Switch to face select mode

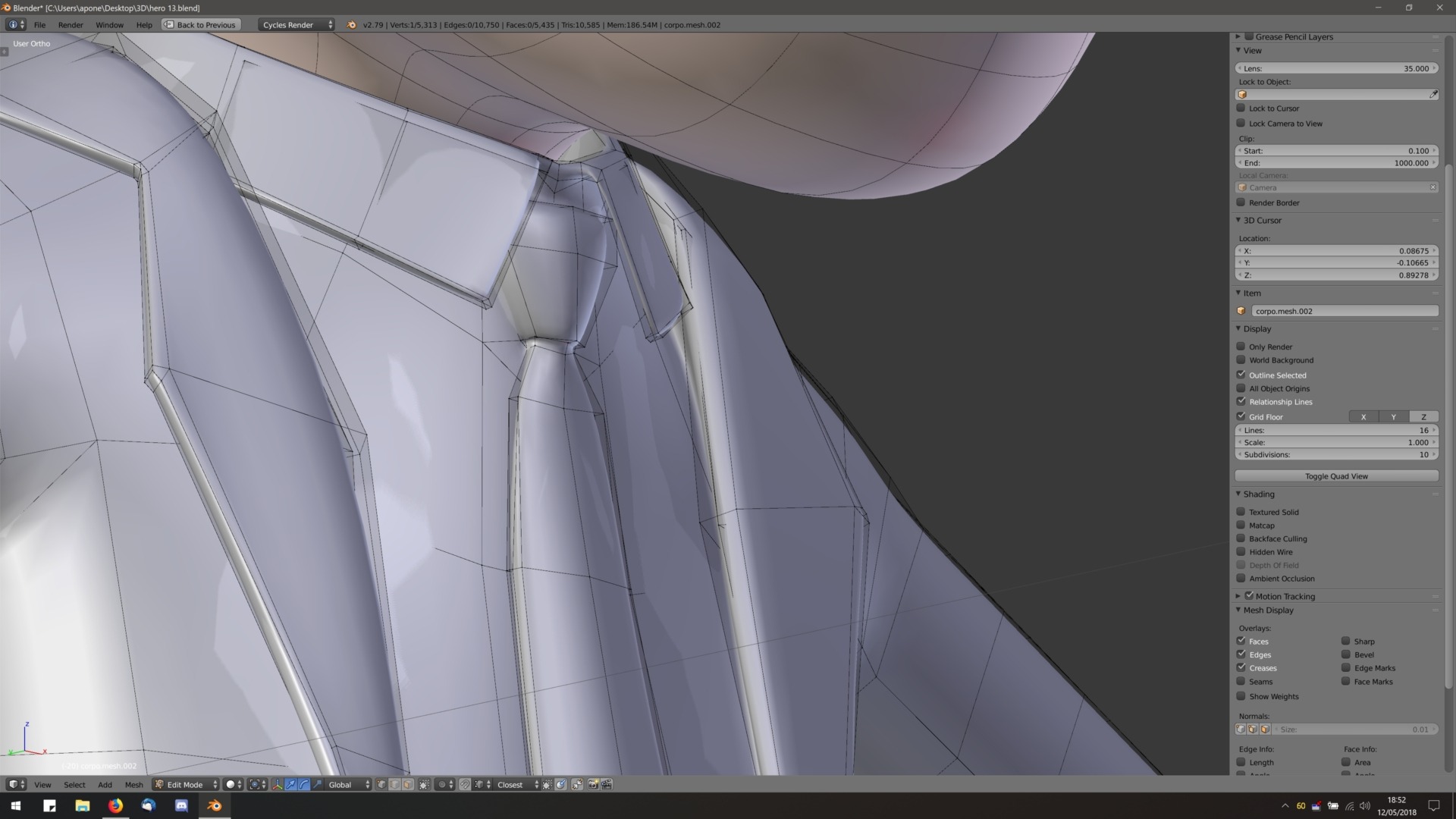pyautogui.click(x=408, y=784)
